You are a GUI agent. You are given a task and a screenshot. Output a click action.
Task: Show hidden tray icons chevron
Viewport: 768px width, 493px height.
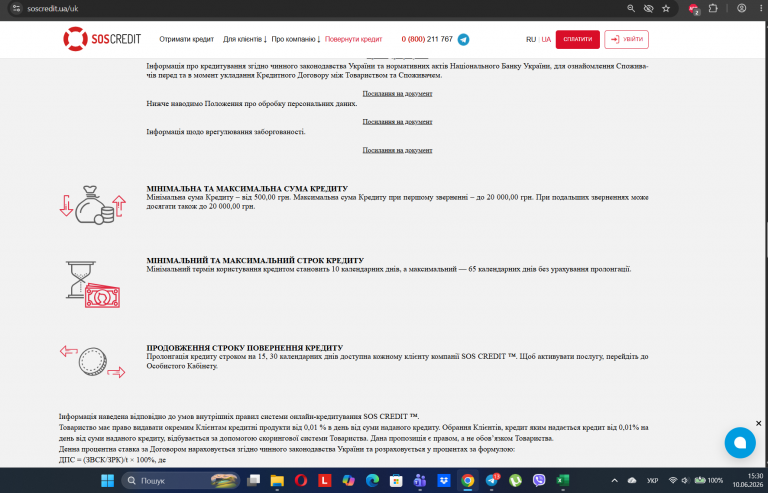click(615, 480)
